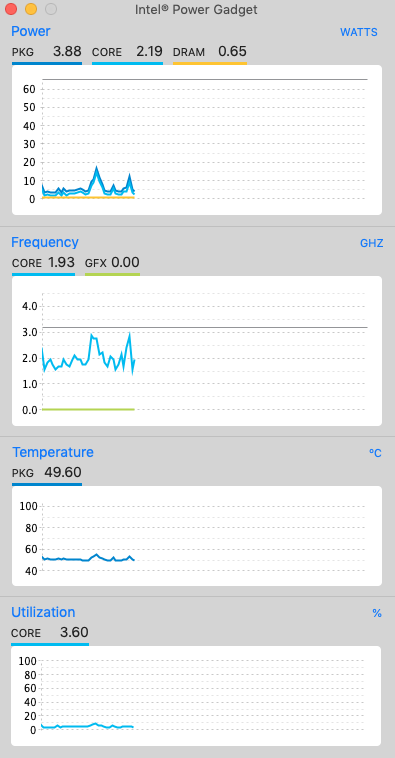The height and width of the screenshot is (758, 395).
Task: Click the power graph peak near 17 watts
Action: click(x=97, y=168)
